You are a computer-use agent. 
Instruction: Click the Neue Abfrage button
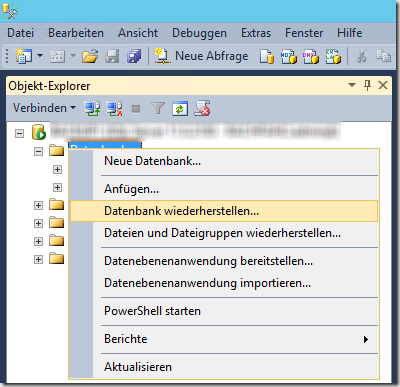point(202,56)
